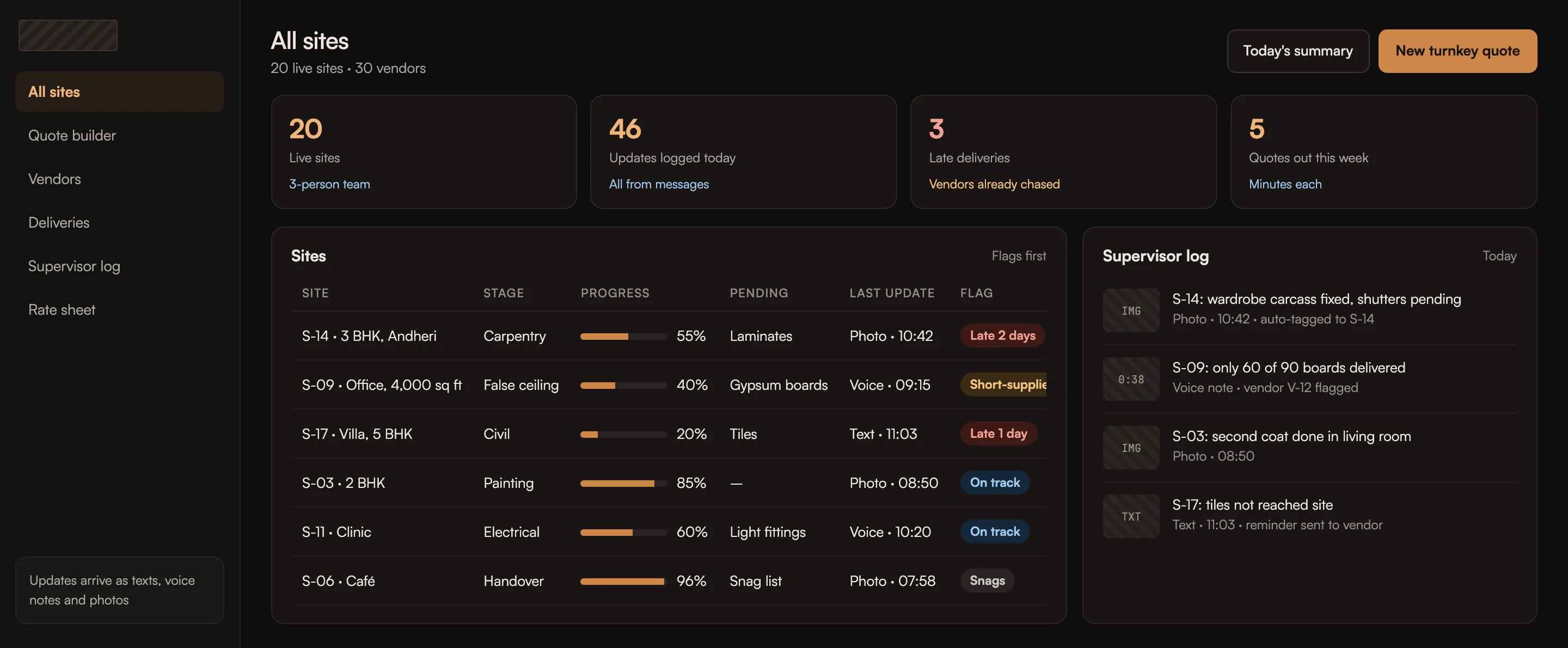Click the 96% progress bar for S-06
The width and height of the screenshot is (1568, 648).
(x=623, y=581)
